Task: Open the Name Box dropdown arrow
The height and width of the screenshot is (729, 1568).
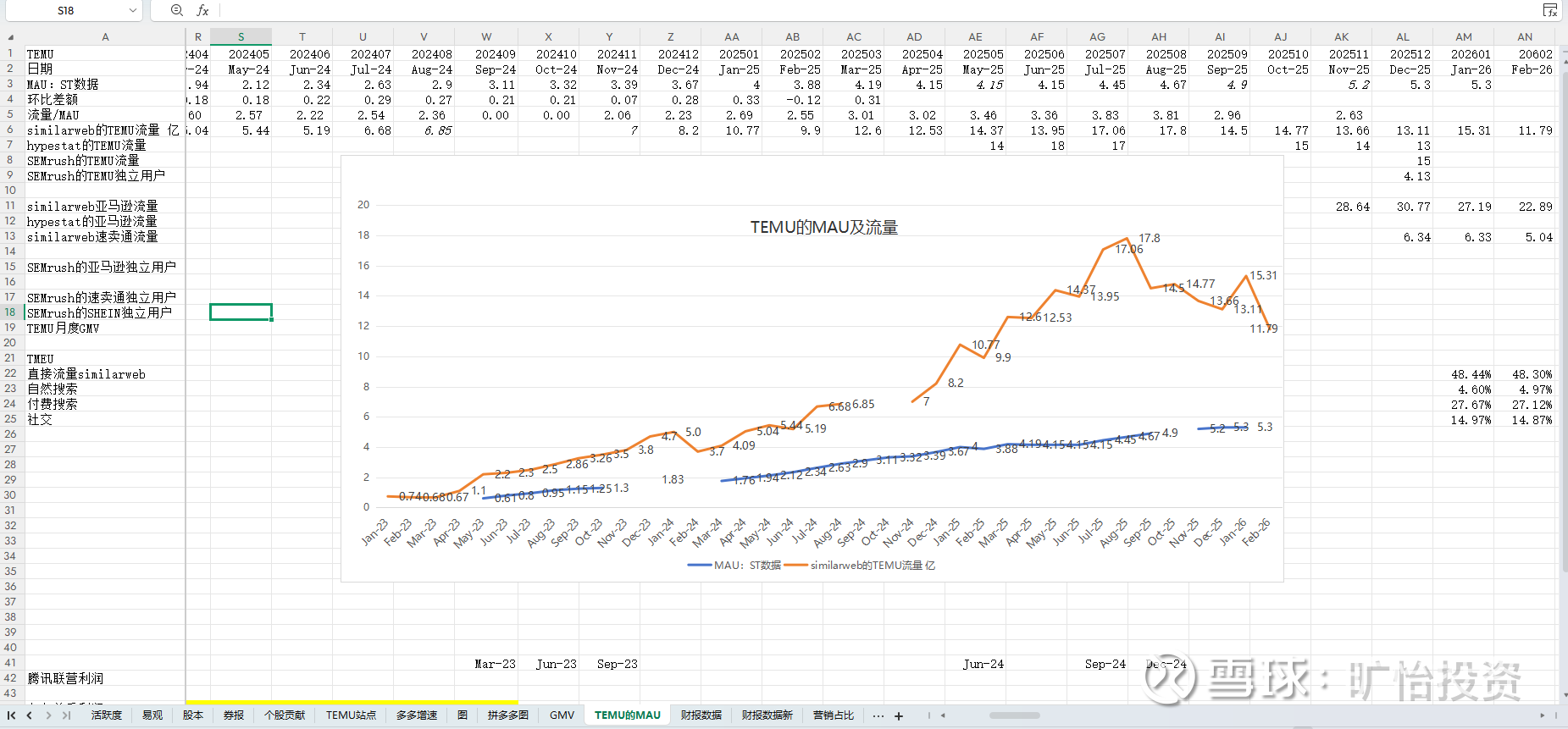Action: tap(133, 10)
